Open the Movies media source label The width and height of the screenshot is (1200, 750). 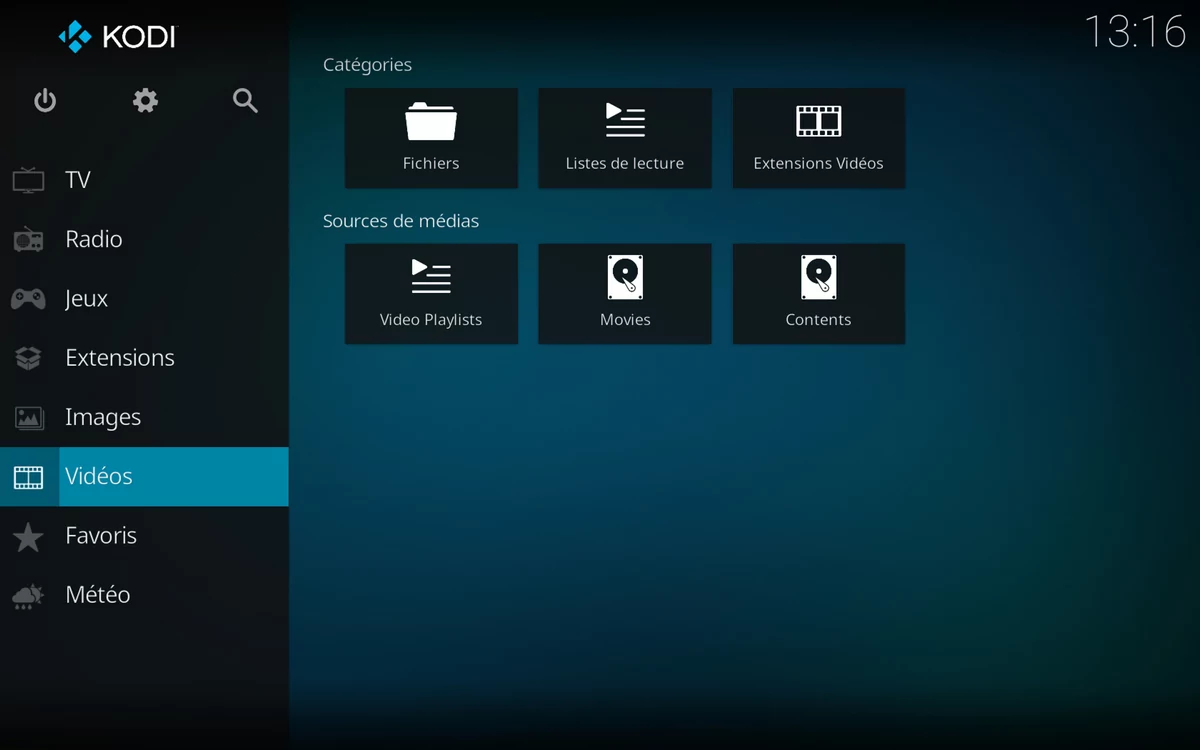pos(625,320)
